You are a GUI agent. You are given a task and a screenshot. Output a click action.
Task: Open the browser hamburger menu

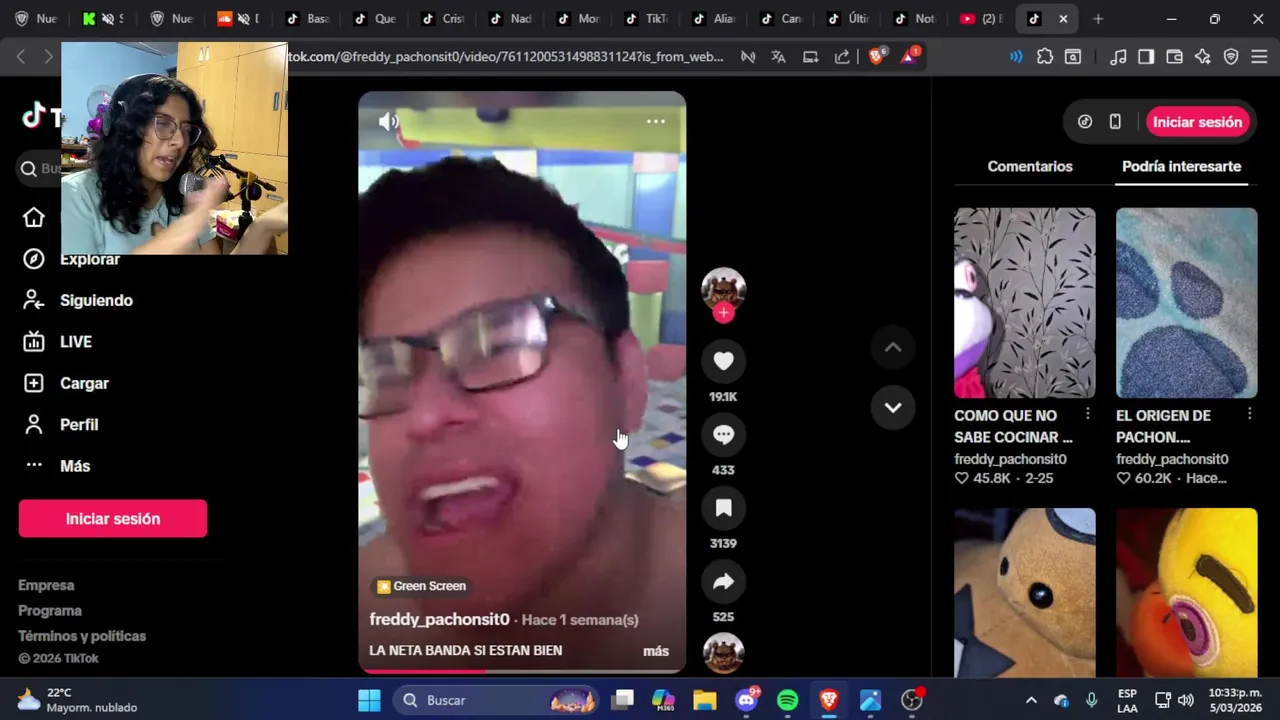pyautogui.click(x=1259, y=57)
